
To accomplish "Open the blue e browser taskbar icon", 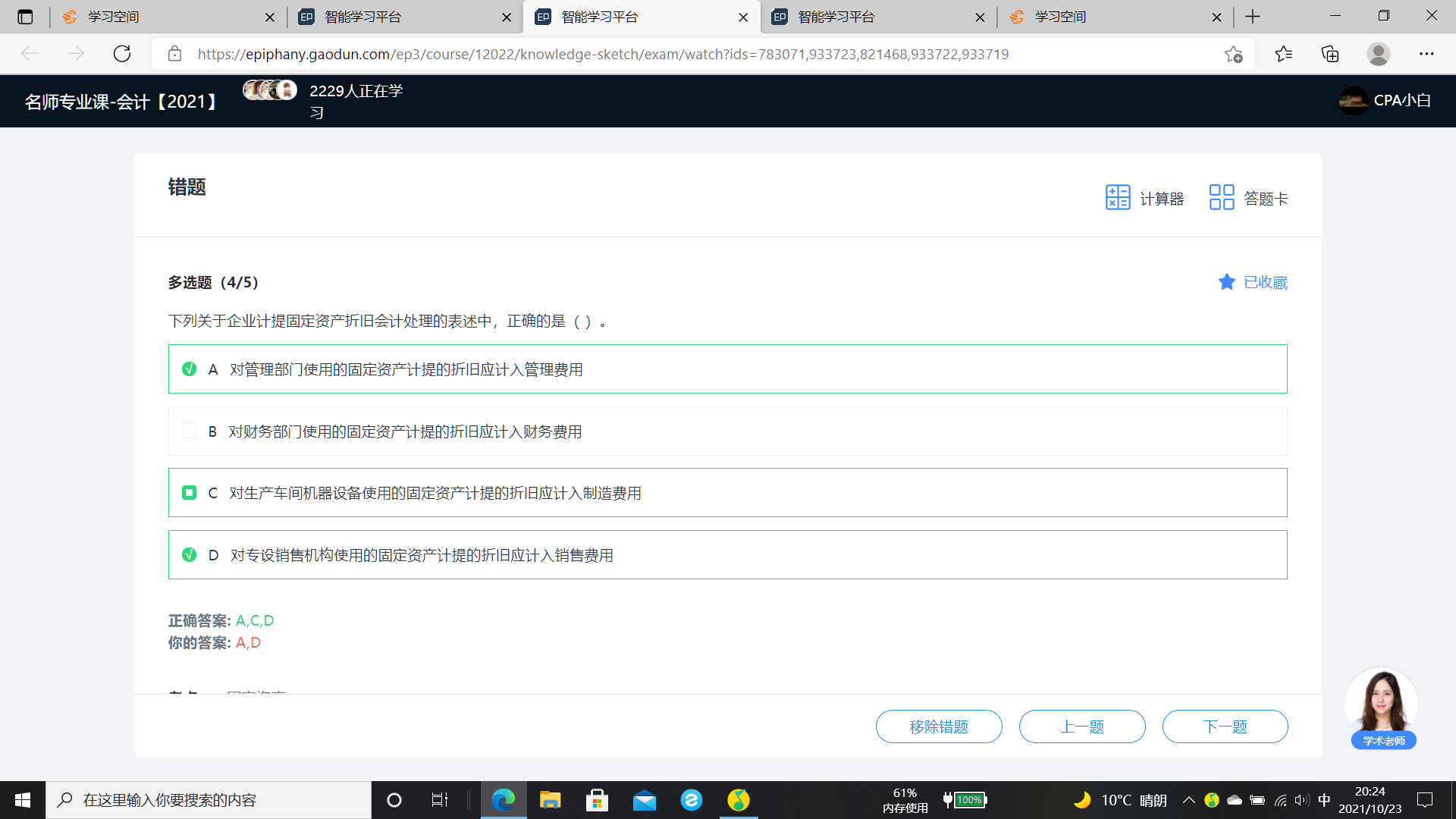I will tap(692, 800).
